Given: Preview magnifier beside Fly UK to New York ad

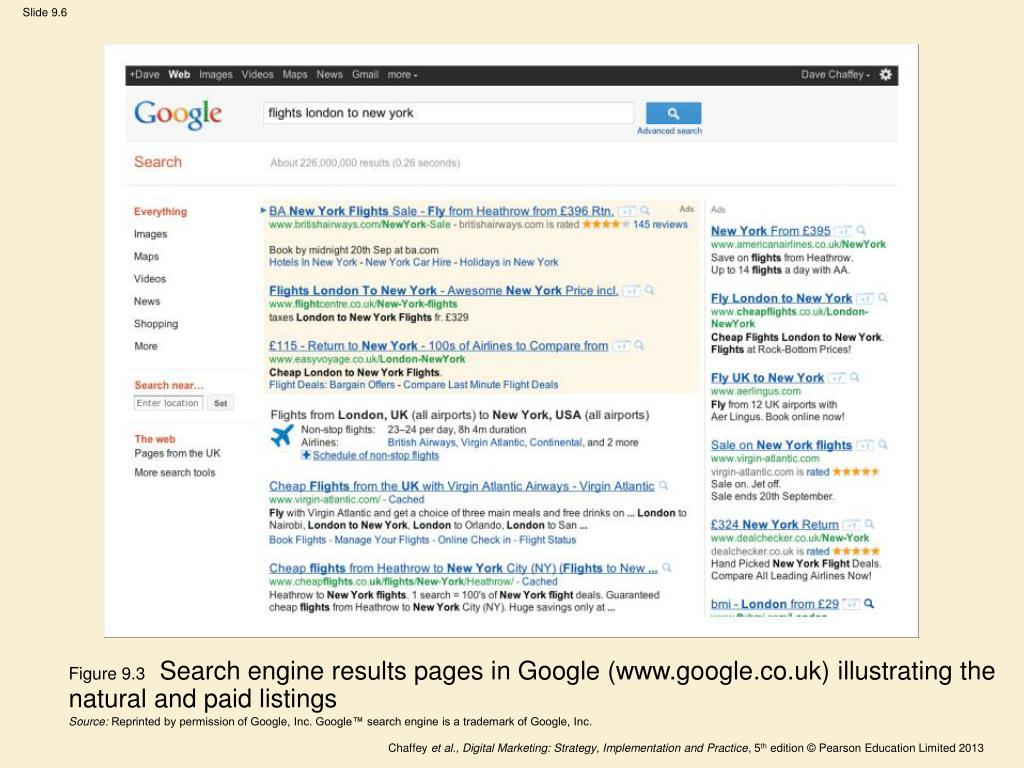Looking at the screenshot, I should [x=854, y=377].
